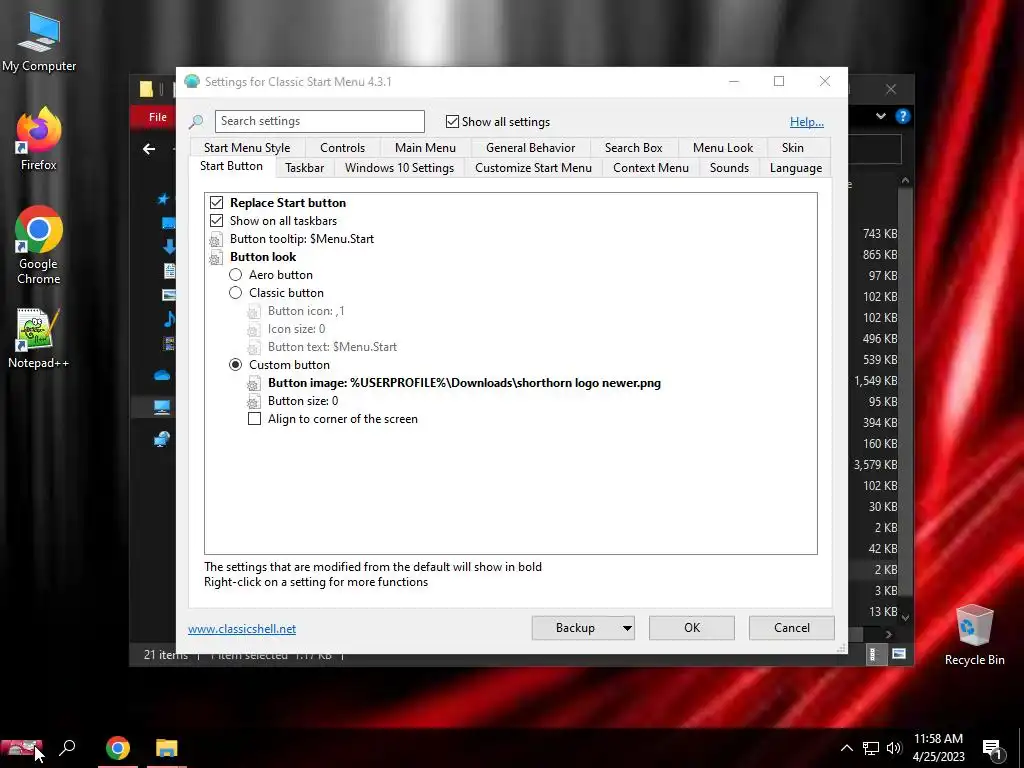Uncheck Replace Start button
The image size is (1024, 768).
click(216, 202)
